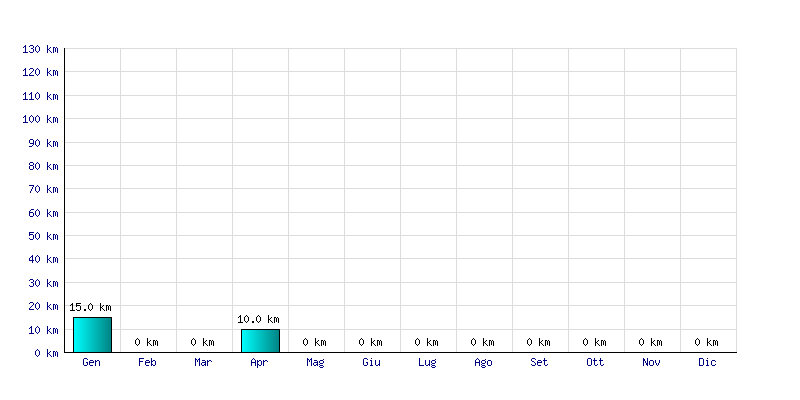Click the 130 km axis label
Viewport: 800px width, 400px height.
(40, 49)
